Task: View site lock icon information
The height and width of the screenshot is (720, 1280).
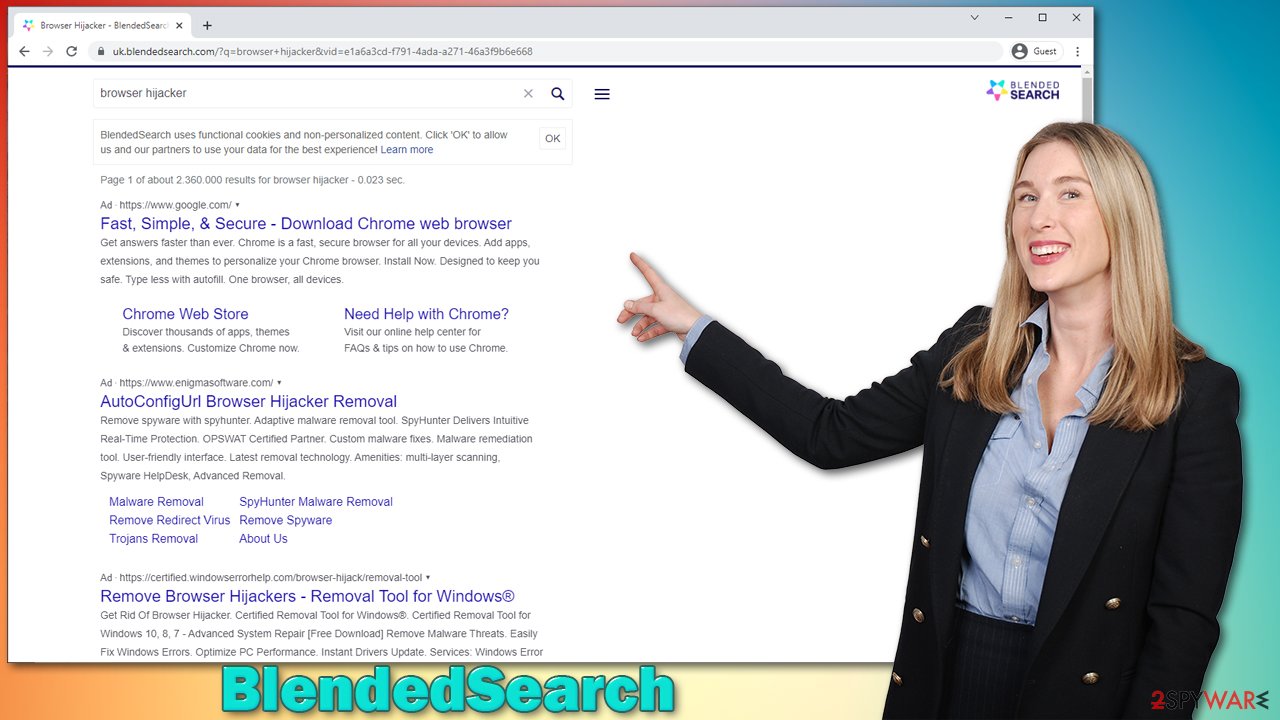Action: pos(101,52)
